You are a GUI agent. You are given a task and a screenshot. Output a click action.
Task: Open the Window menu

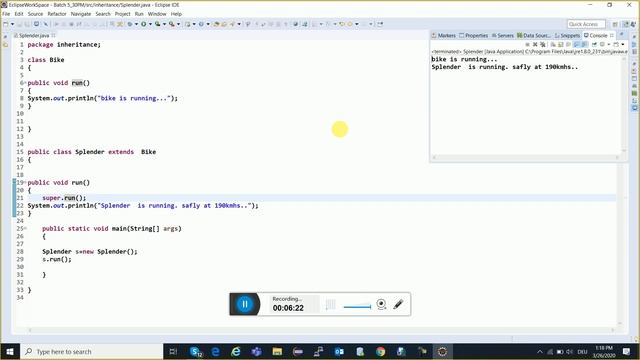(157, 14)
